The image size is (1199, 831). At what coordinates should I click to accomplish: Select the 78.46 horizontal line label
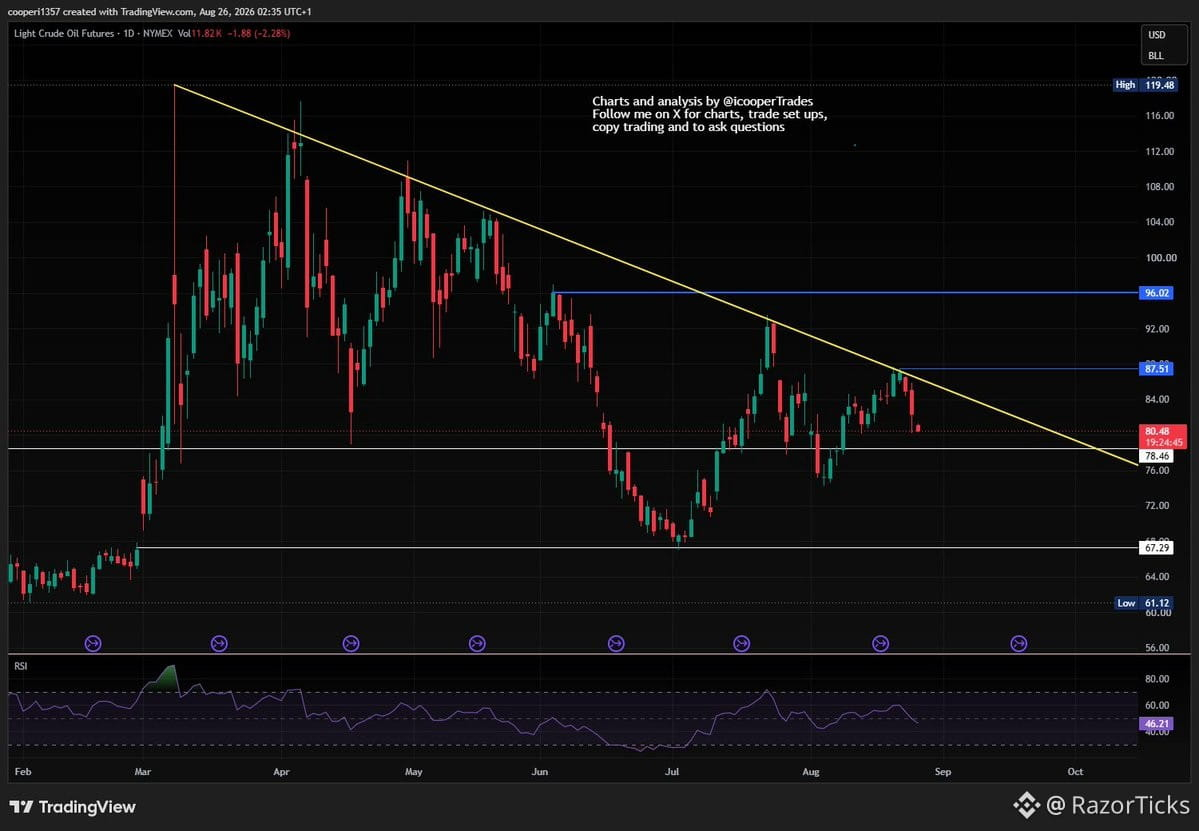(x=1155, y=456)
